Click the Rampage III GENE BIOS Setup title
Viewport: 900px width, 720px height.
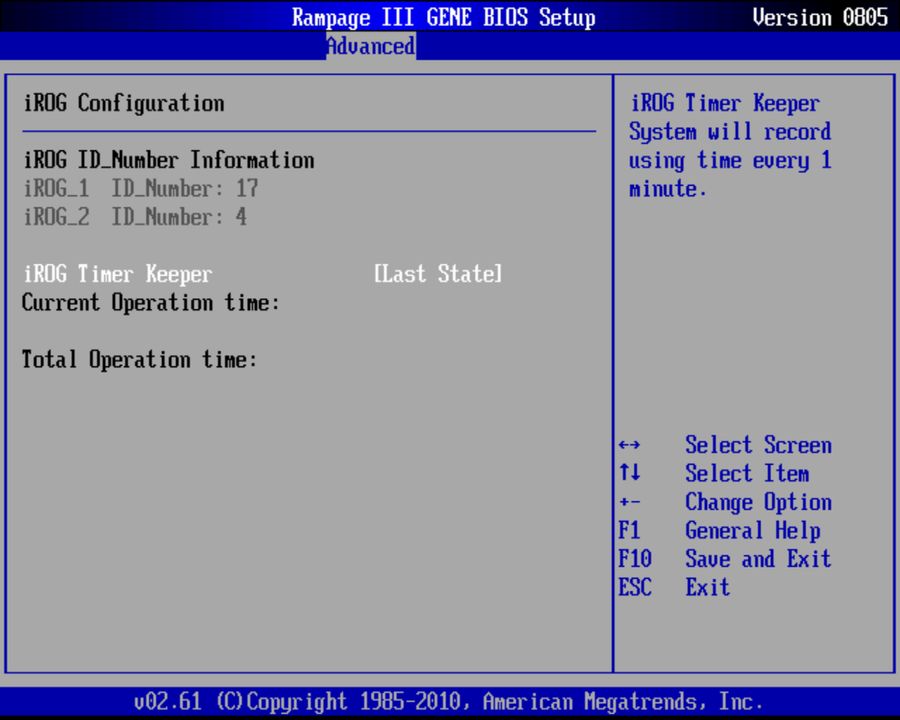(x=444, y=17)
